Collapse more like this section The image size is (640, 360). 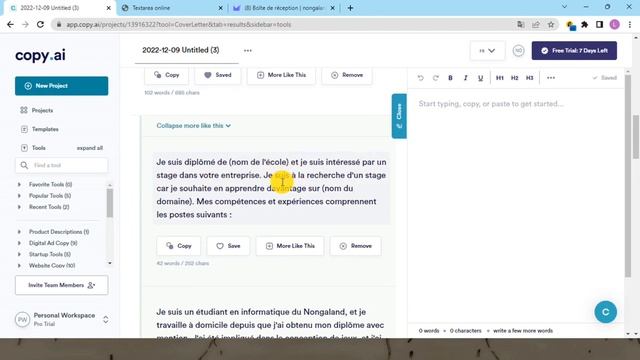click(193, 125)
